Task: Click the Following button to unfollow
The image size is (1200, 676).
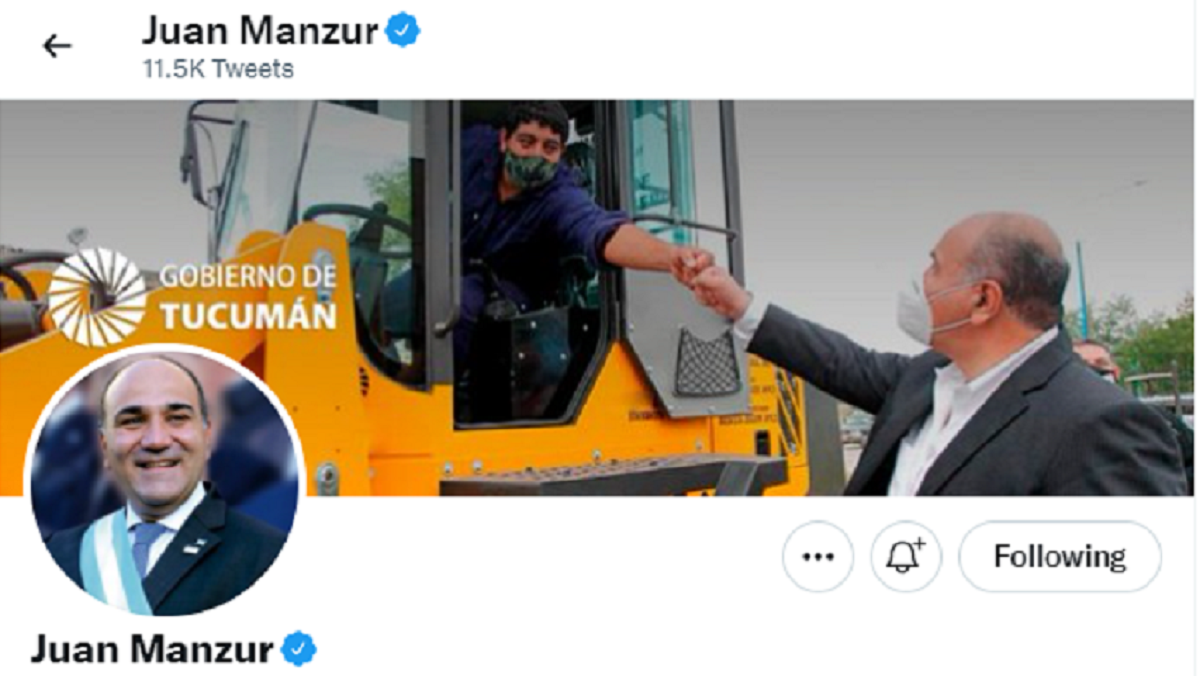Action: point(1060,557)
